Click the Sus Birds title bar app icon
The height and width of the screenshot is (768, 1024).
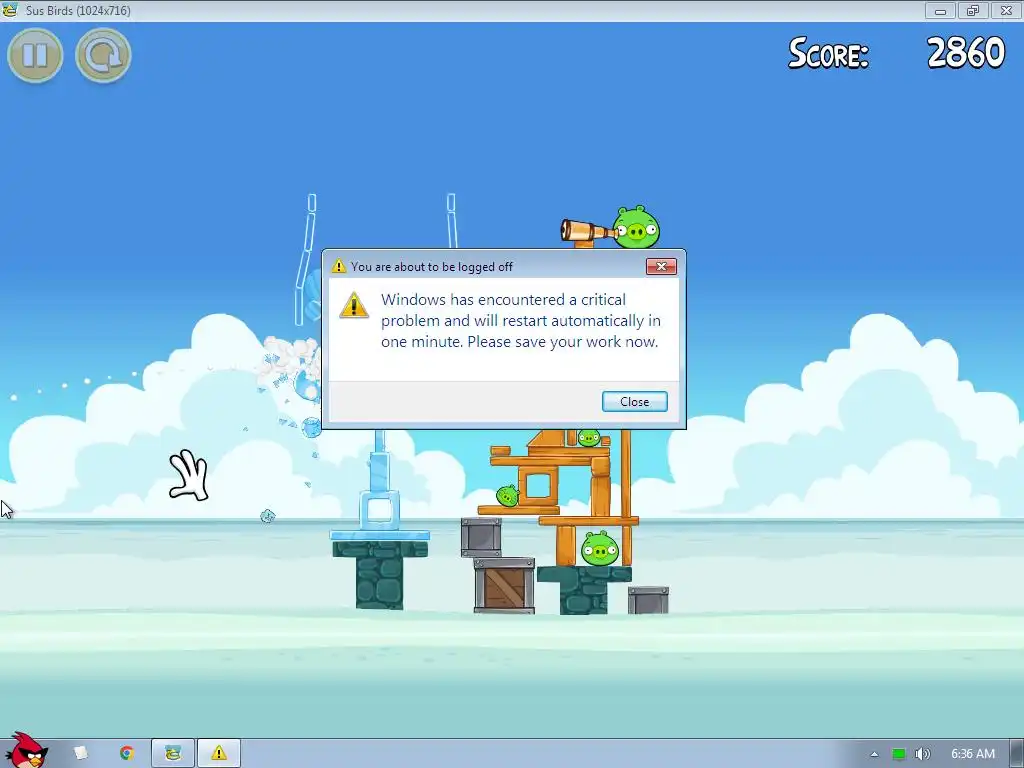pos(10,10)
